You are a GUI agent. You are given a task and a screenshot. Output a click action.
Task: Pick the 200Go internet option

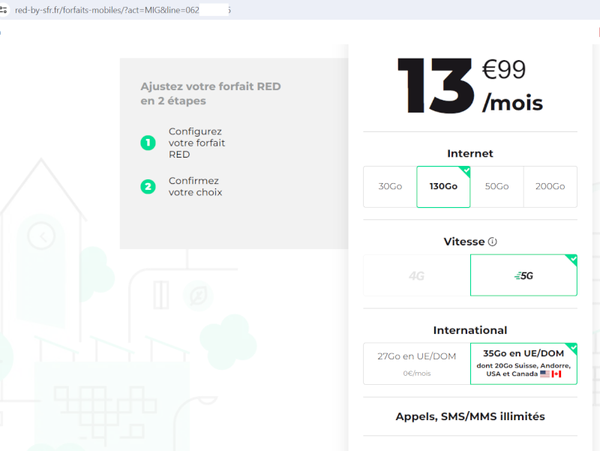pyautogui.click(x=550, y=187)
